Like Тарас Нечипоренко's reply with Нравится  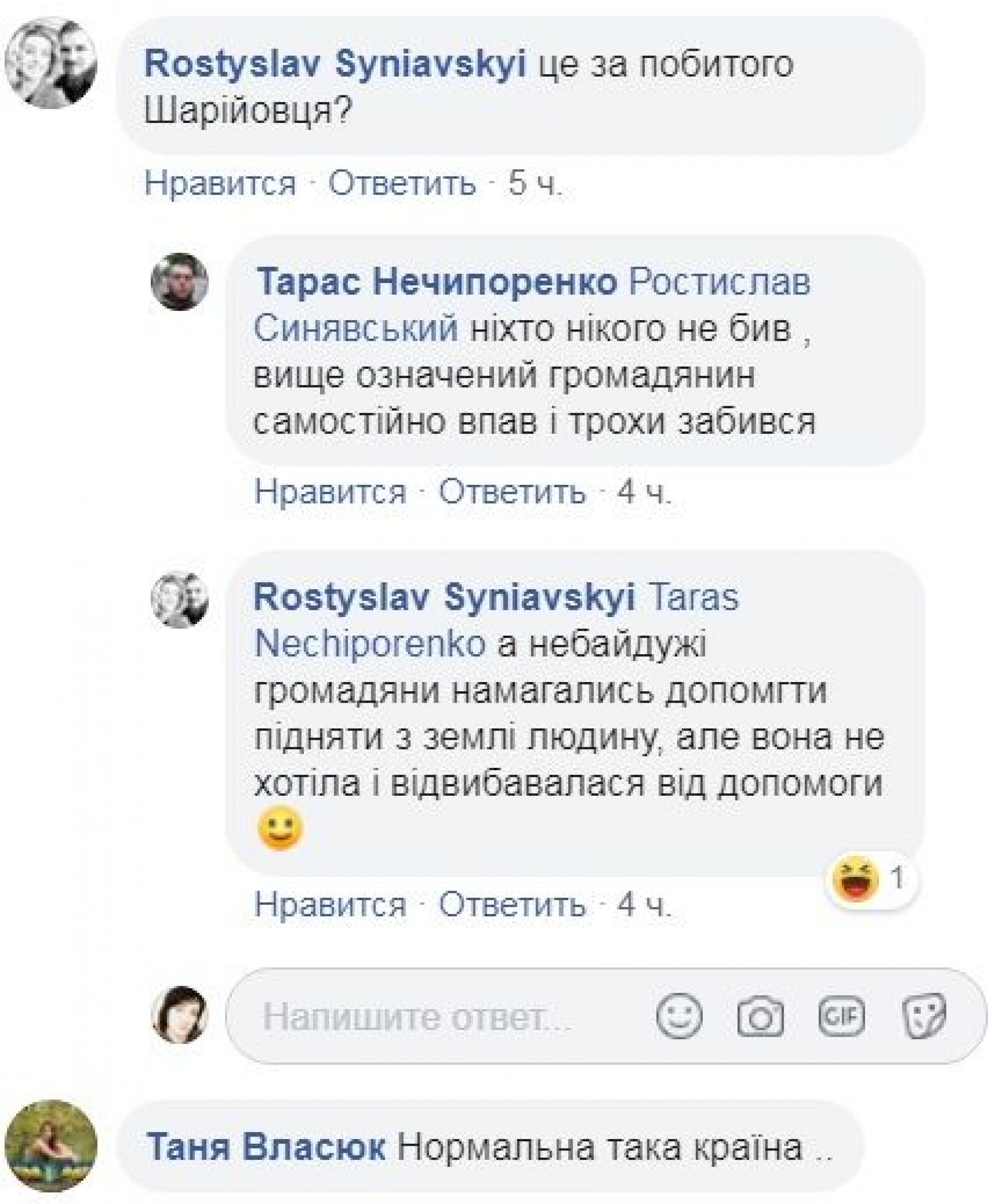330,491
